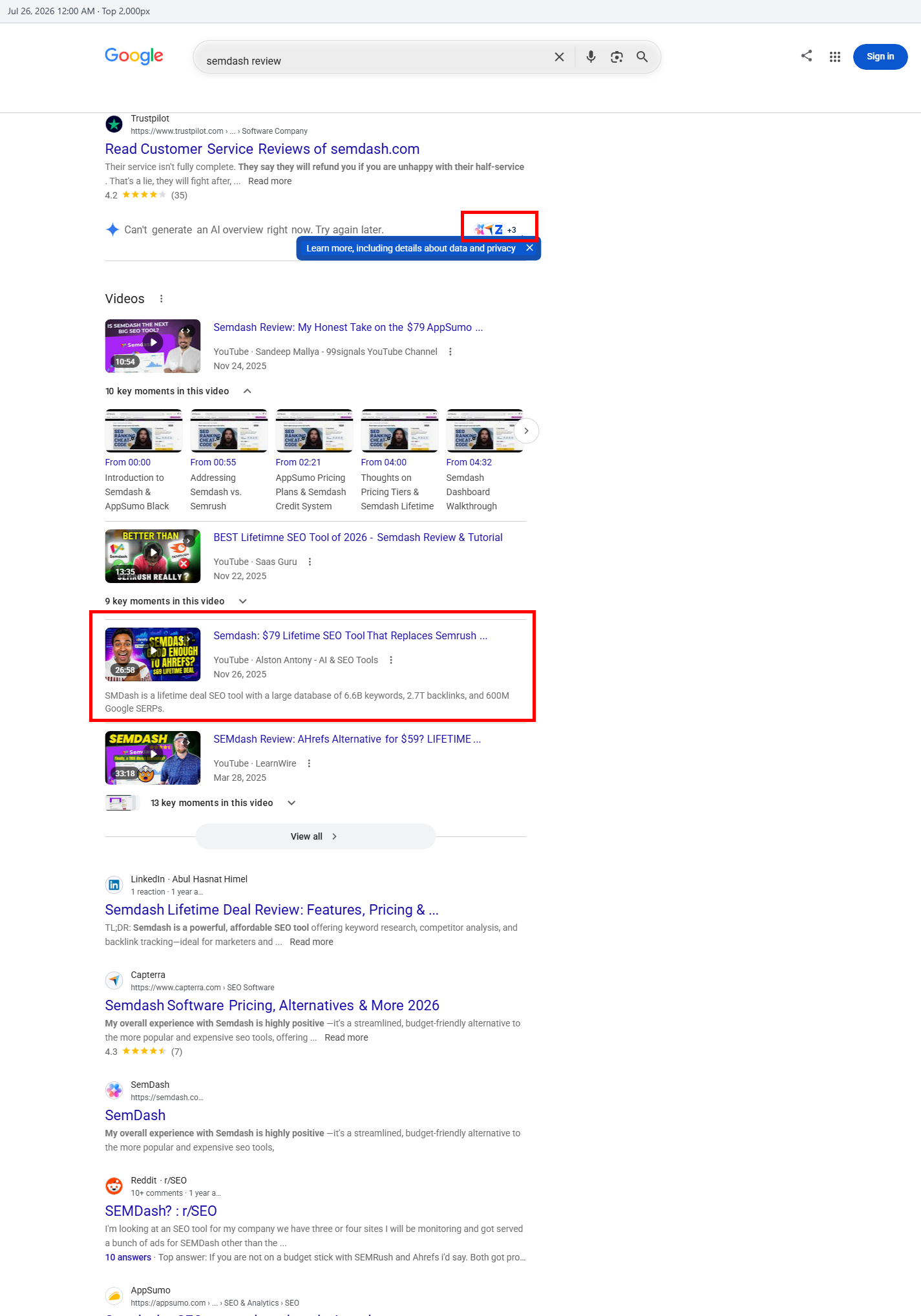921x1316 pixels.
Task: Submit search with magnifying glass icon
Action: (x=642, y=57)
